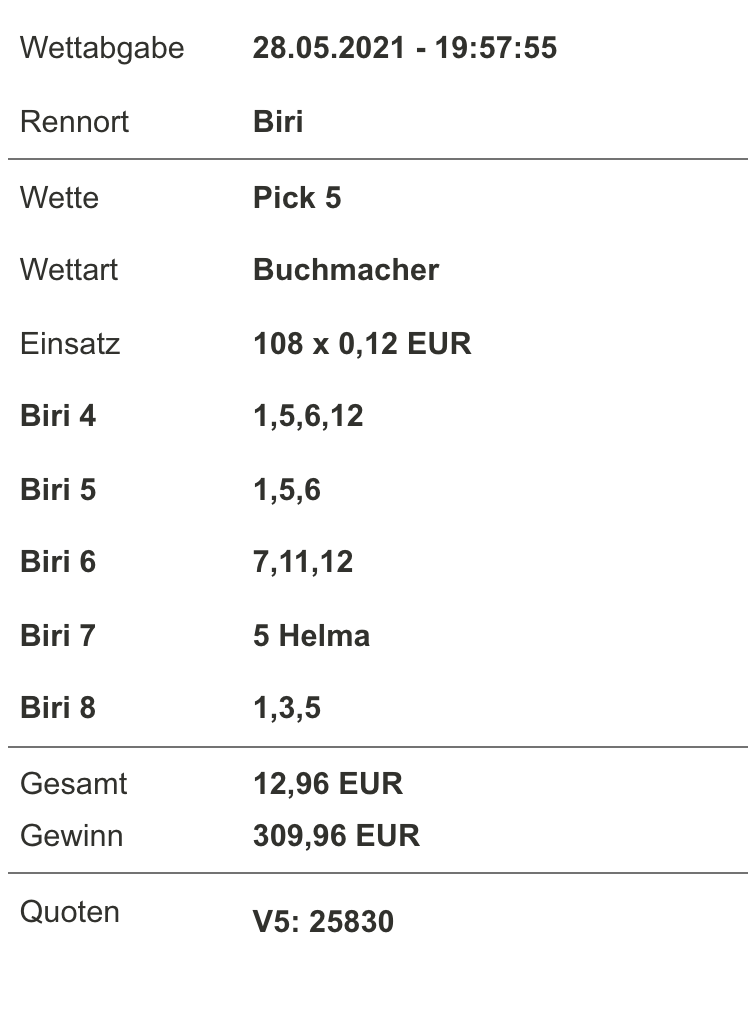This screenshot has height=1020, width=748.
Task: Click the Wettart value Buchmacher
Action: pos(346,270)
